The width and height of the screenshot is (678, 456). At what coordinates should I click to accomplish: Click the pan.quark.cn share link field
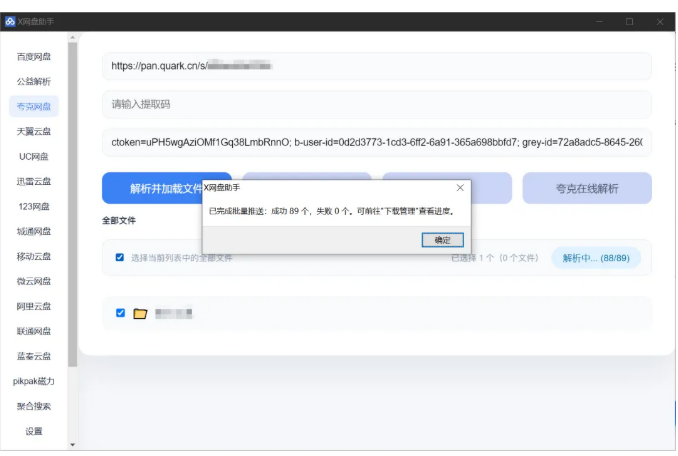376,66
